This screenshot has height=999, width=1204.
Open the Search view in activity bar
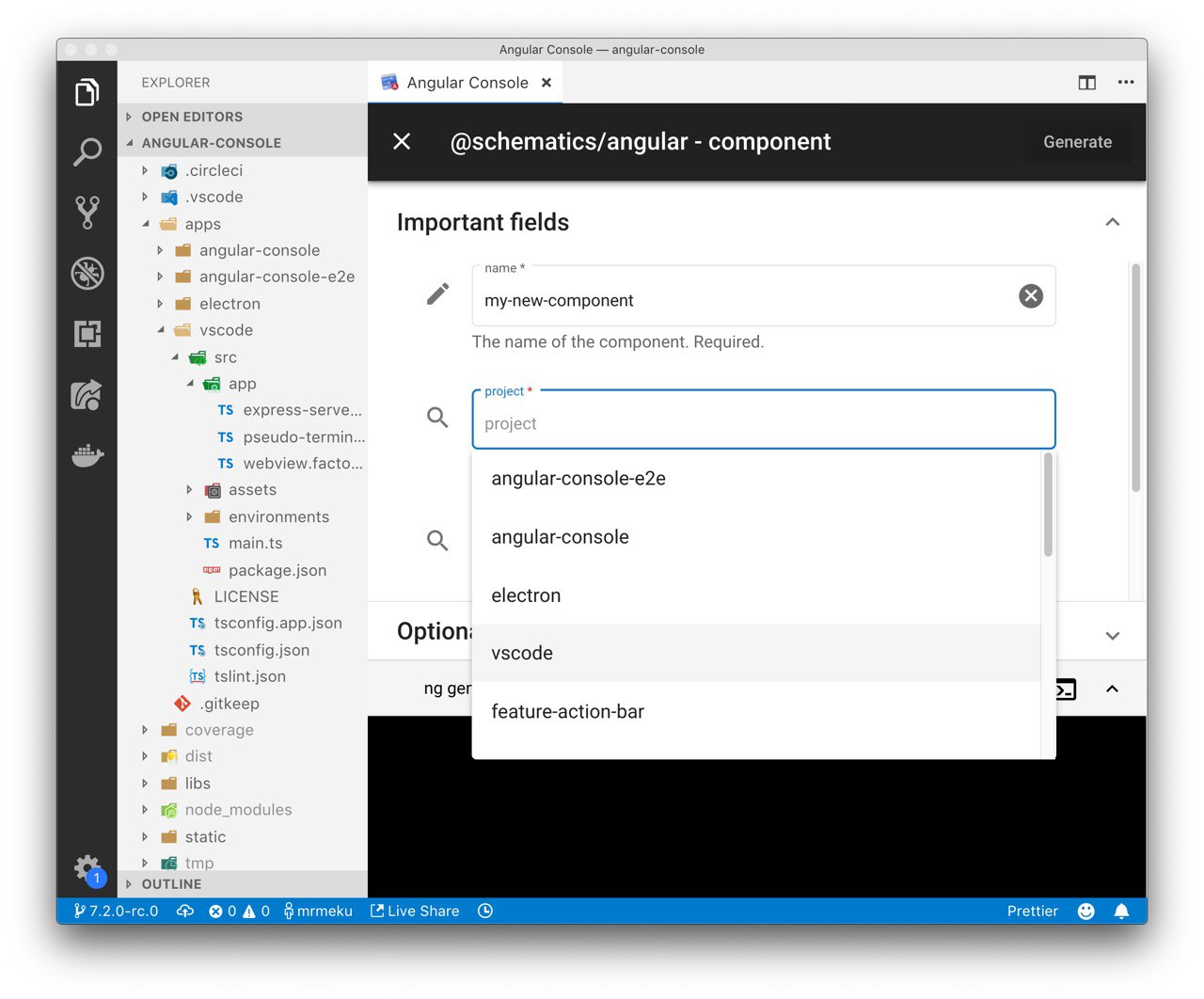(87, 151)
